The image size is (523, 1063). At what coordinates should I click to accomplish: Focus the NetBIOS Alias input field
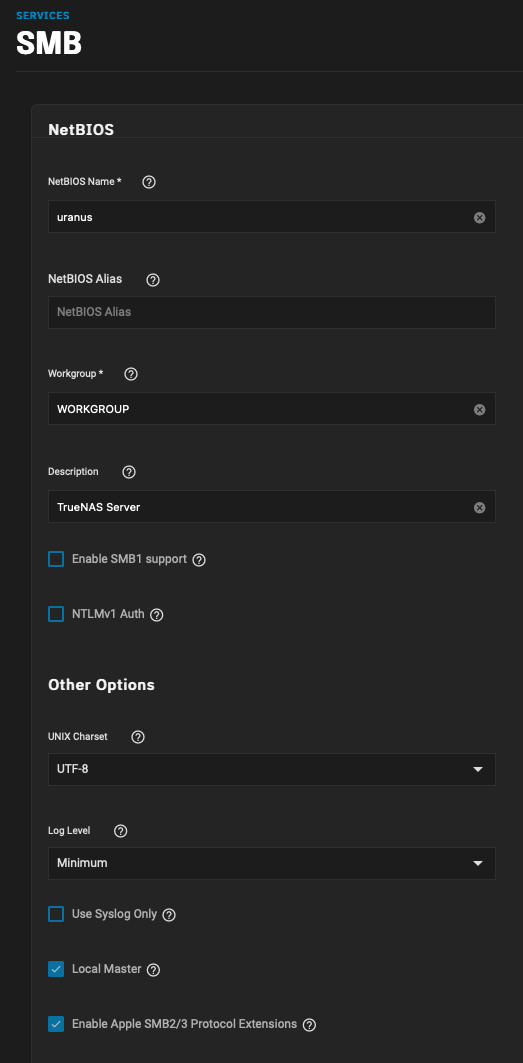tap(271, 313)
